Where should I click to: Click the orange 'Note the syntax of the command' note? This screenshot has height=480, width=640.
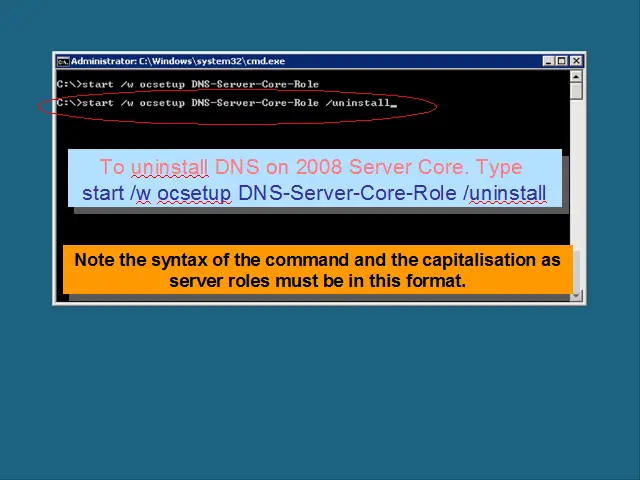click(x=318, y=270)
